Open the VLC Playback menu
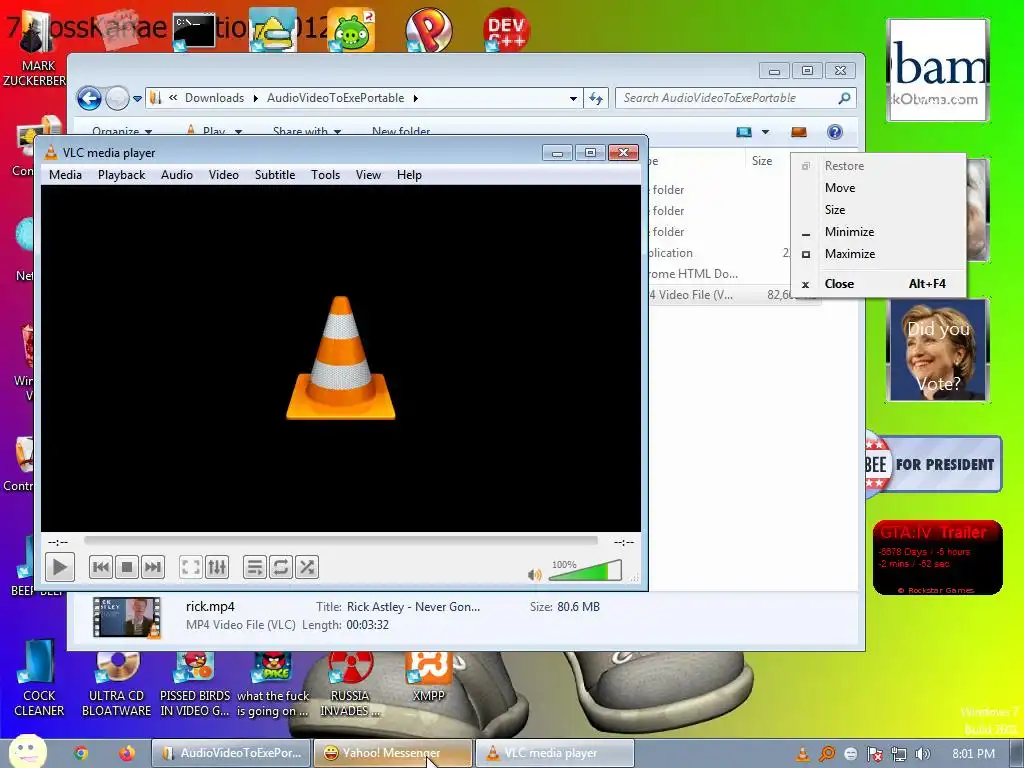Screen dimensions: 1024x768 pos(121,175)
